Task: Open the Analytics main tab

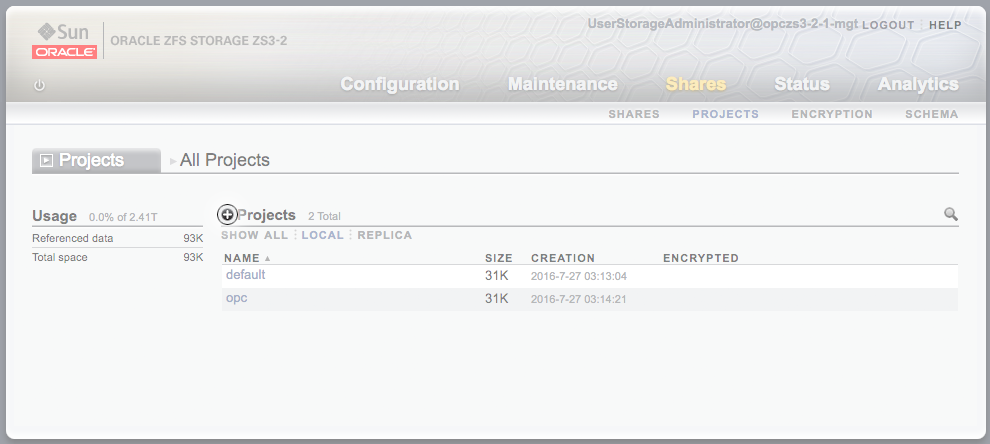Action: coord(918,84)
